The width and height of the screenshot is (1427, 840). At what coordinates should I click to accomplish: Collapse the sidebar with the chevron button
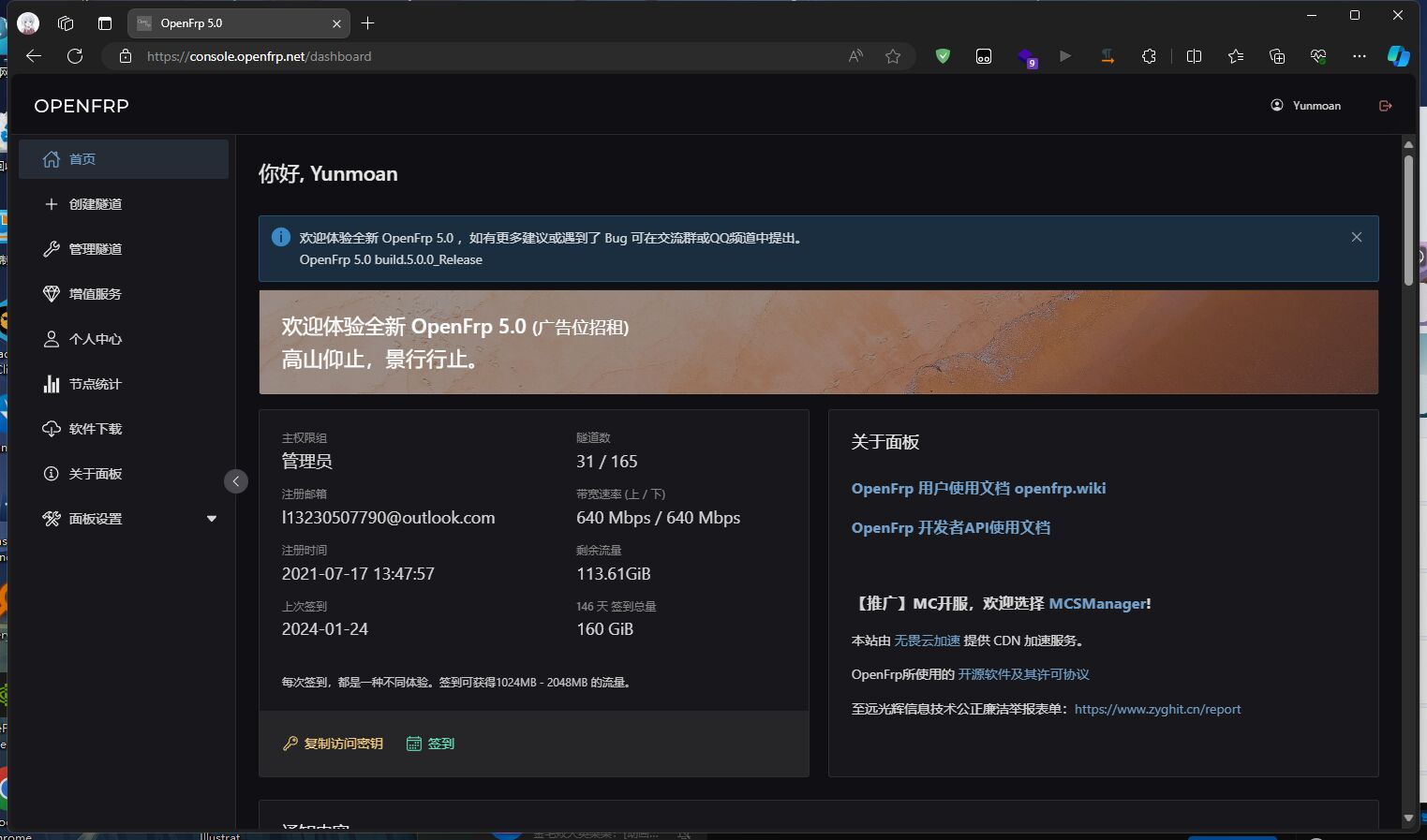pos(236,481)
